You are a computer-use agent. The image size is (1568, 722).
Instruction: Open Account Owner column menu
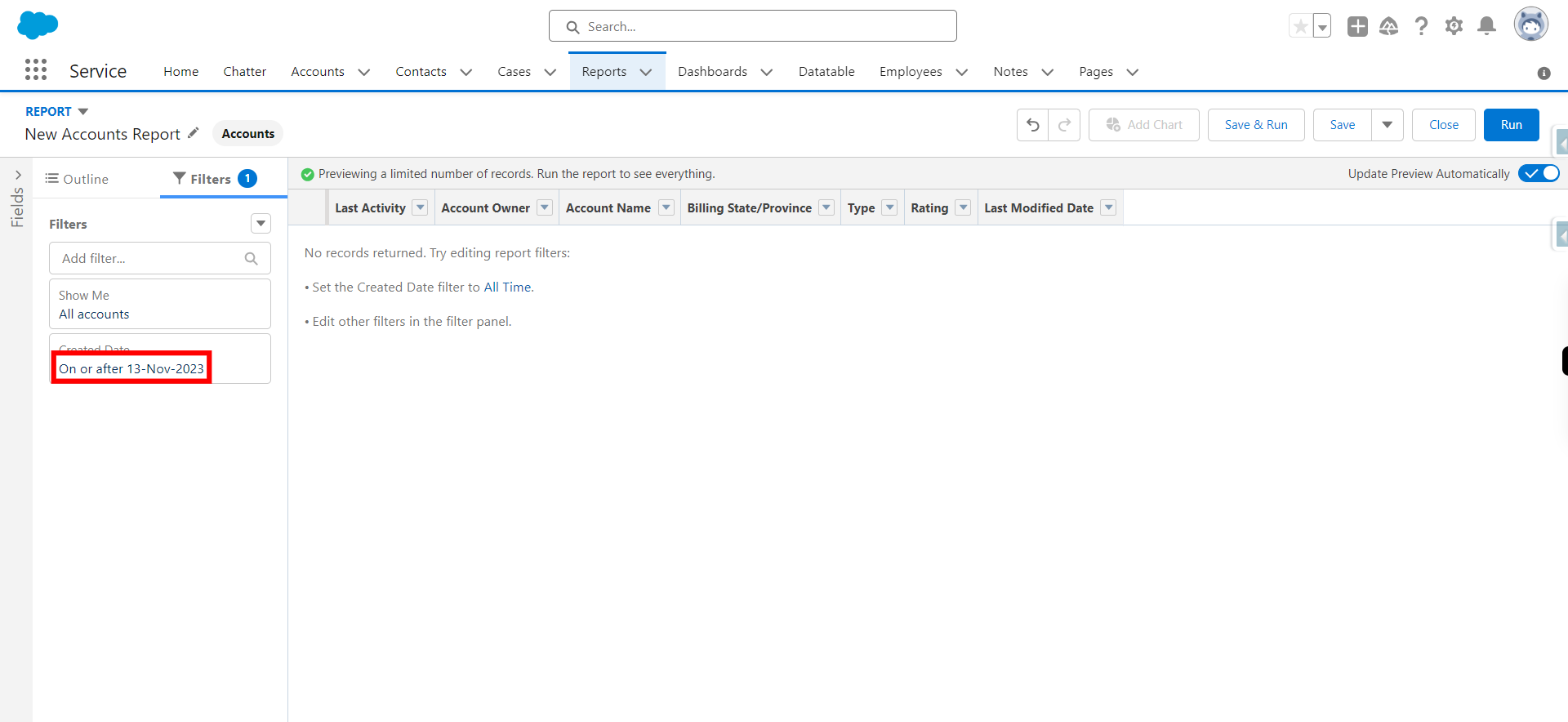(545, 207)
